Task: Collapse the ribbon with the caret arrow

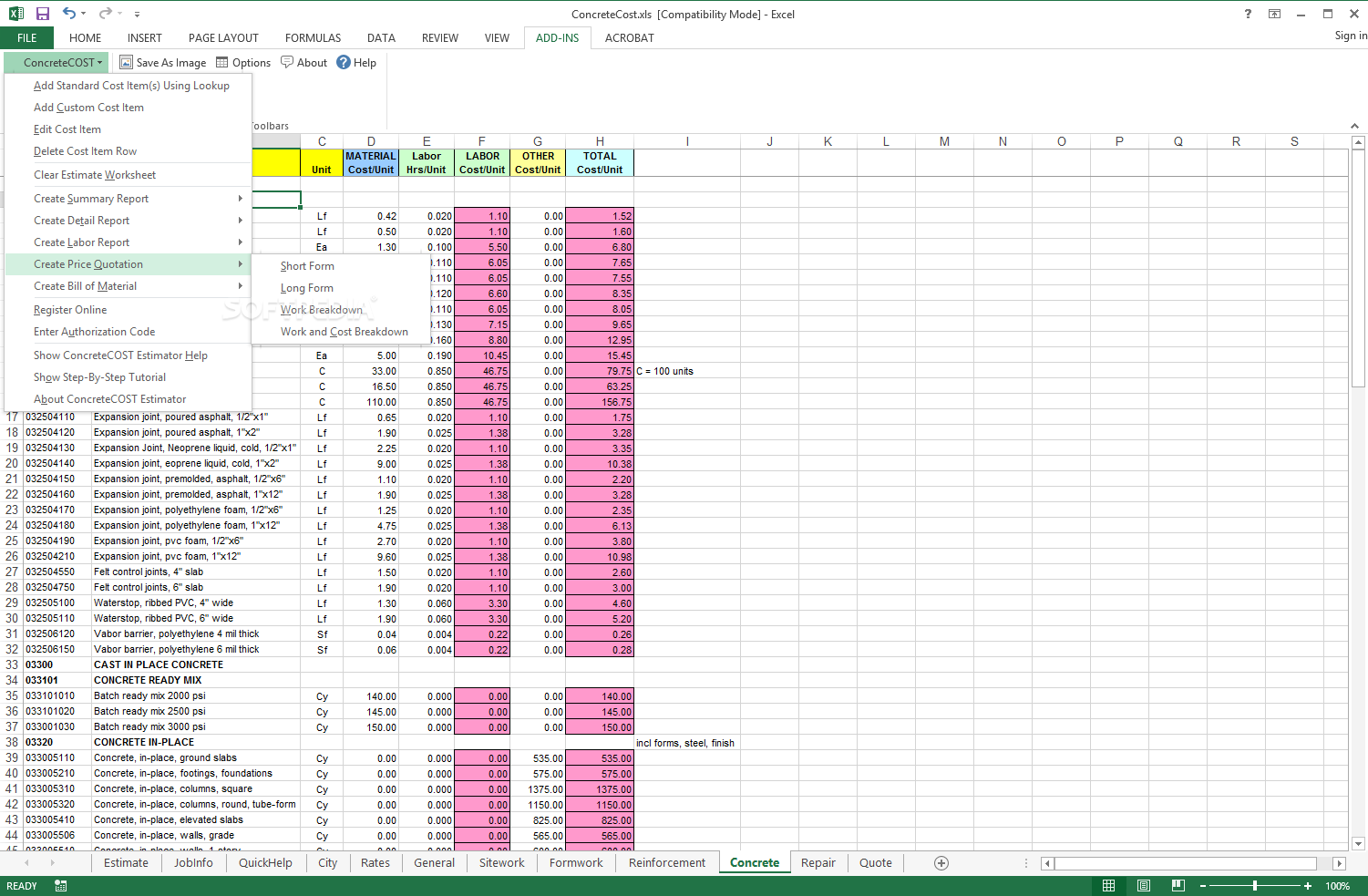Action: (x=1355, y=126)
